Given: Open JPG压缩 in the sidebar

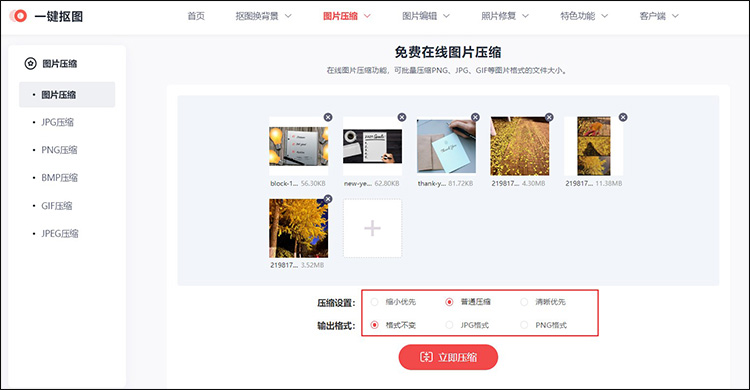Looking at the screenshot, I should coord(57,122).
